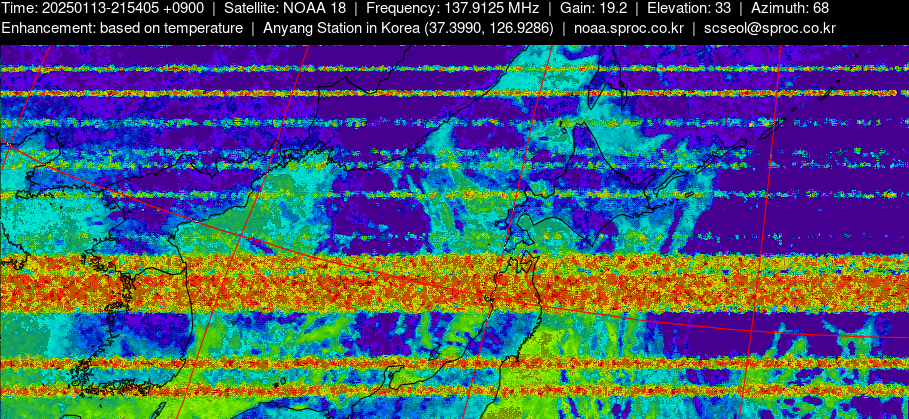
Task: Select the timestamp 20250113-215405 in the header
Action: (103, 8)
